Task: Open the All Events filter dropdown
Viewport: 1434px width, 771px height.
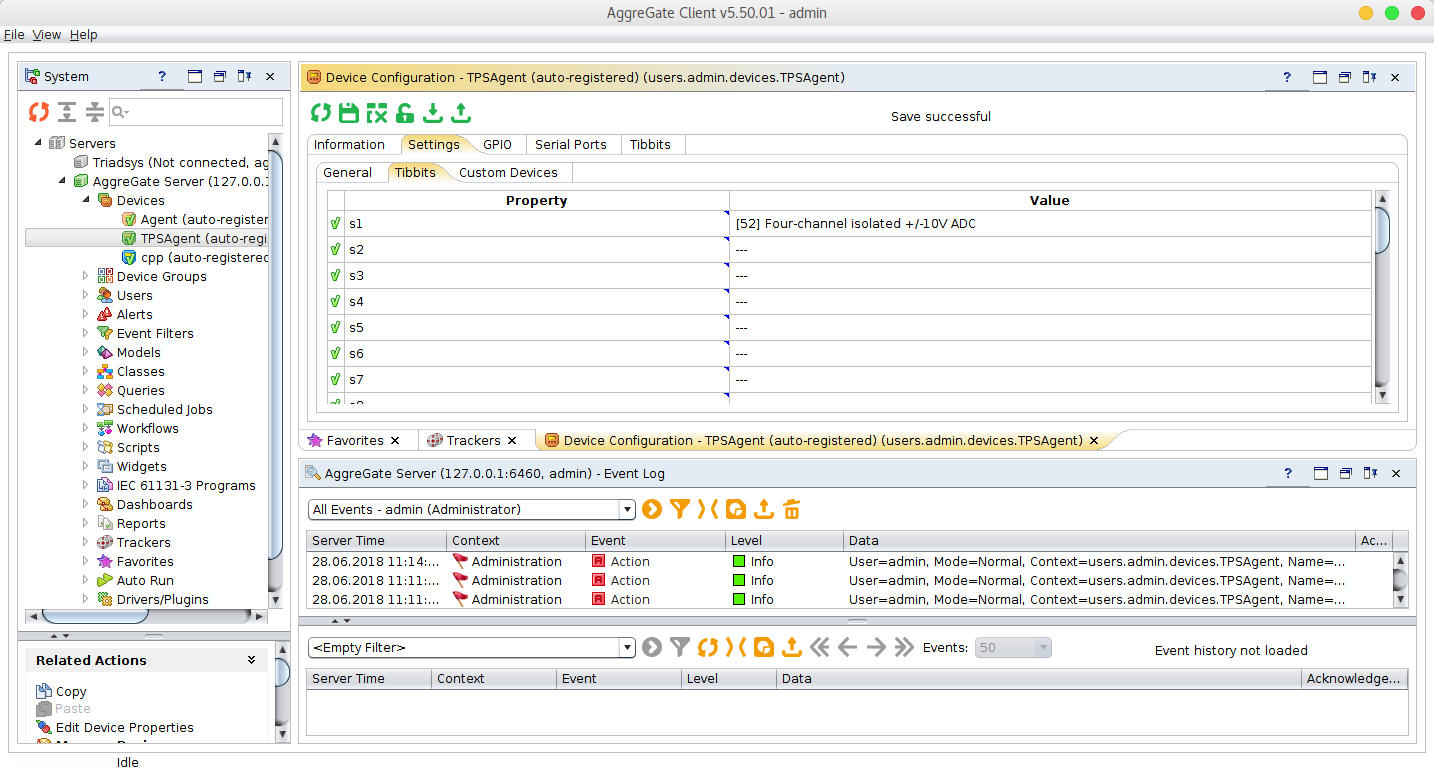Action: tap(628, 510)
